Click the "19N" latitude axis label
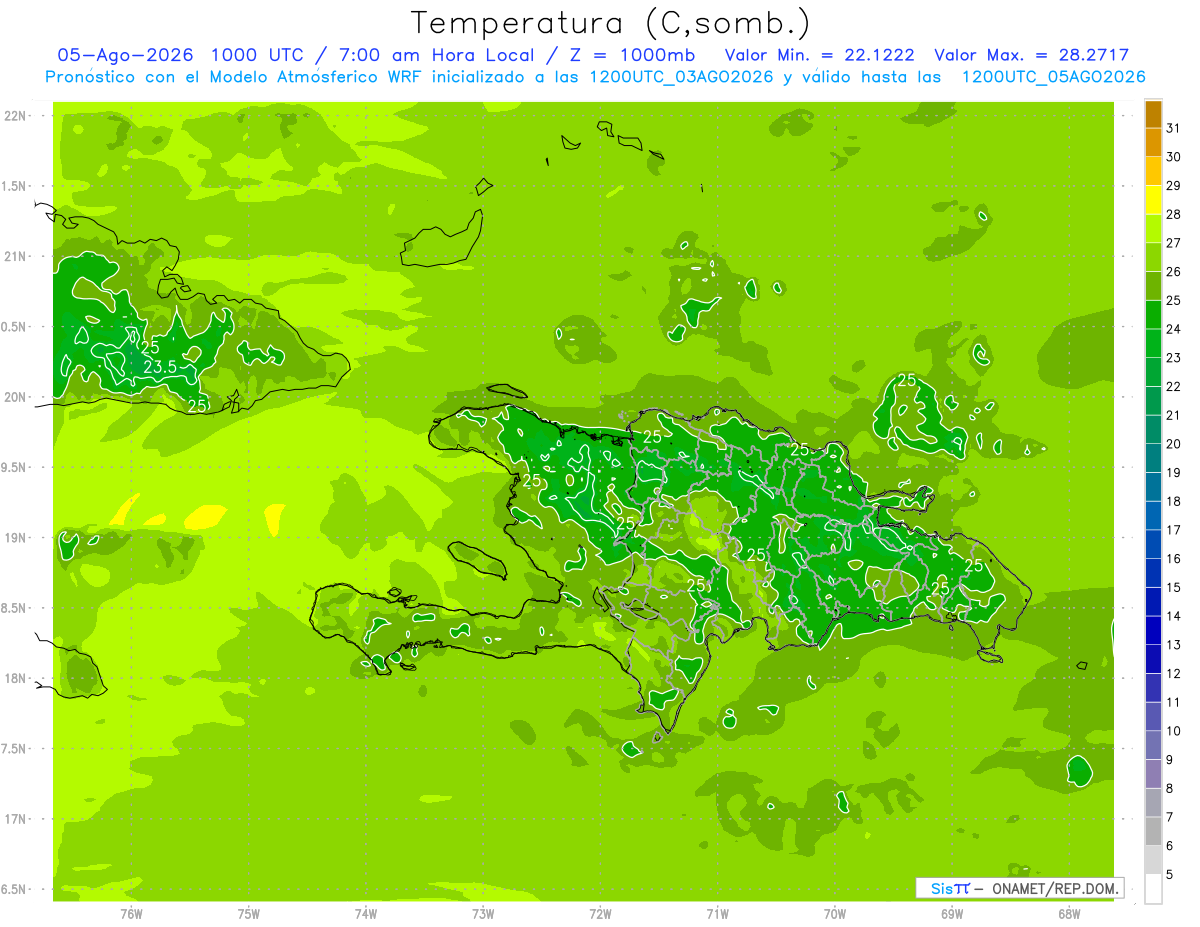The image size is (1200, 927). pos(14,537)
